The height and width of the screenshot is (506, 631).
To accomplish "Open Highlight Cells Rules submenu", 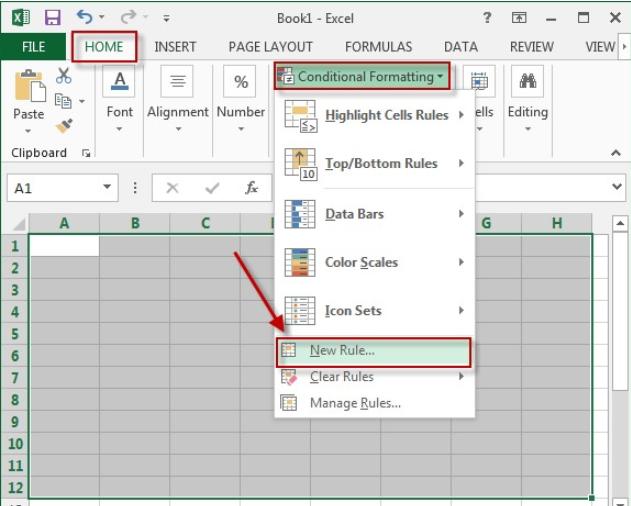I will (374, 116).
